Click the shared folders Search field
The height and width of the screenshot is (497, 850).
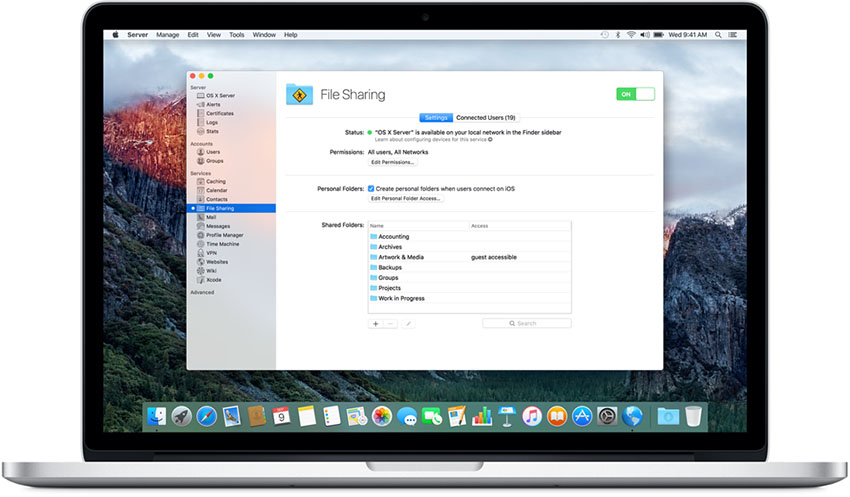coord(526,324)
